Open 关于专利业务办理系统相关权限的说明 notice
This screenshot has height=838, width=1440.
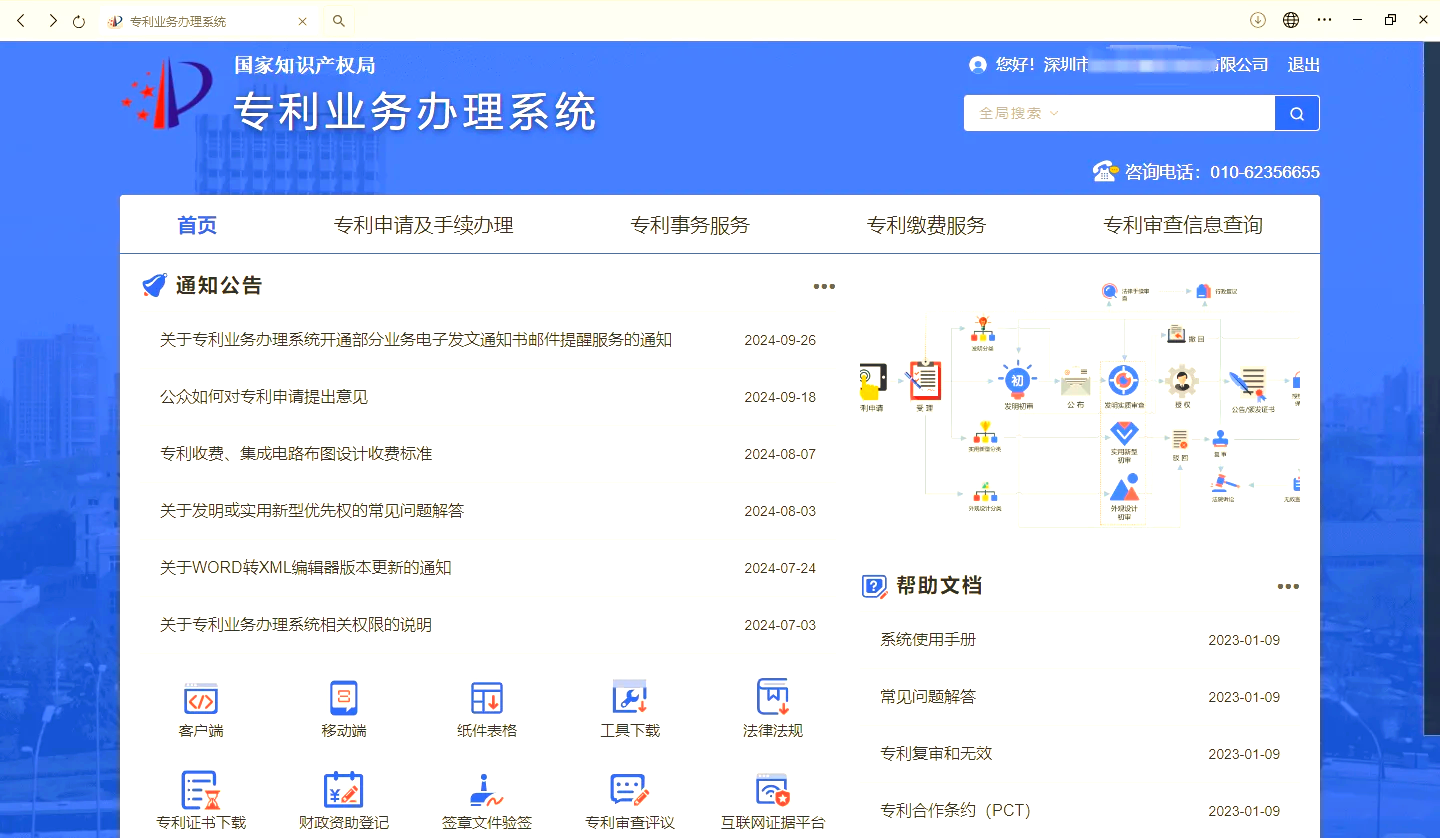tap(296, 625)
